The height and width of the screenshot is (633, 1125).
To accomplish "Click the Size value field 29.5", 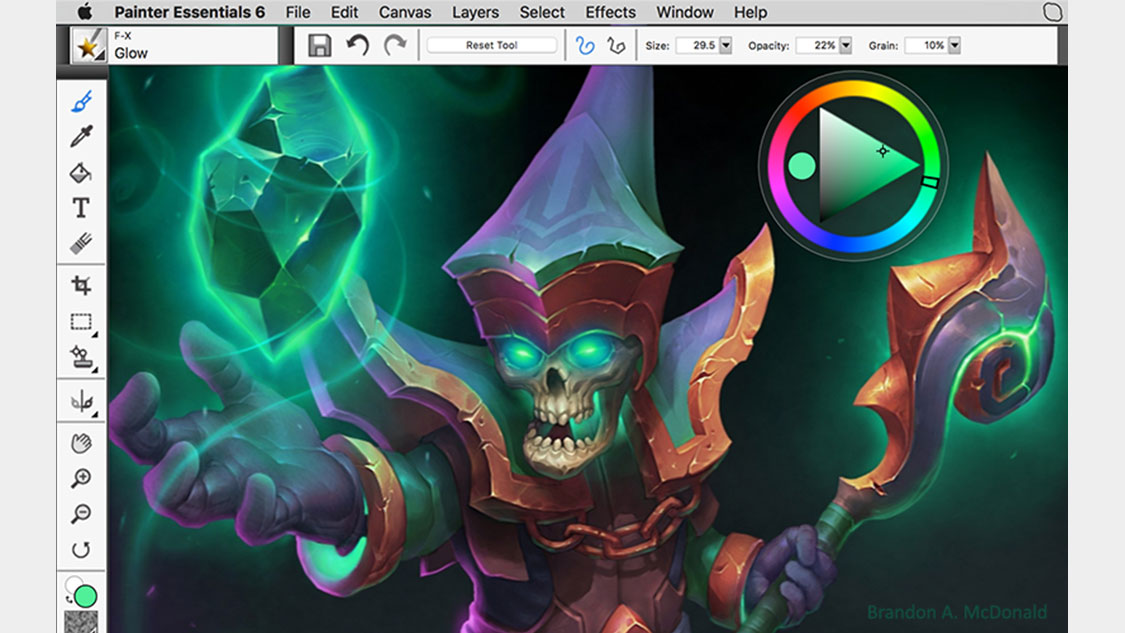I will point(697,45).
